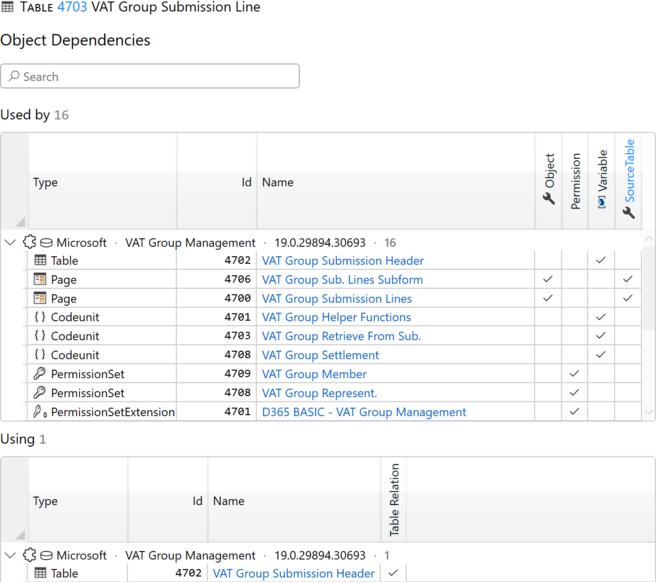
Task: Sort Using grid by Type column header
Action: coord(45,501)
